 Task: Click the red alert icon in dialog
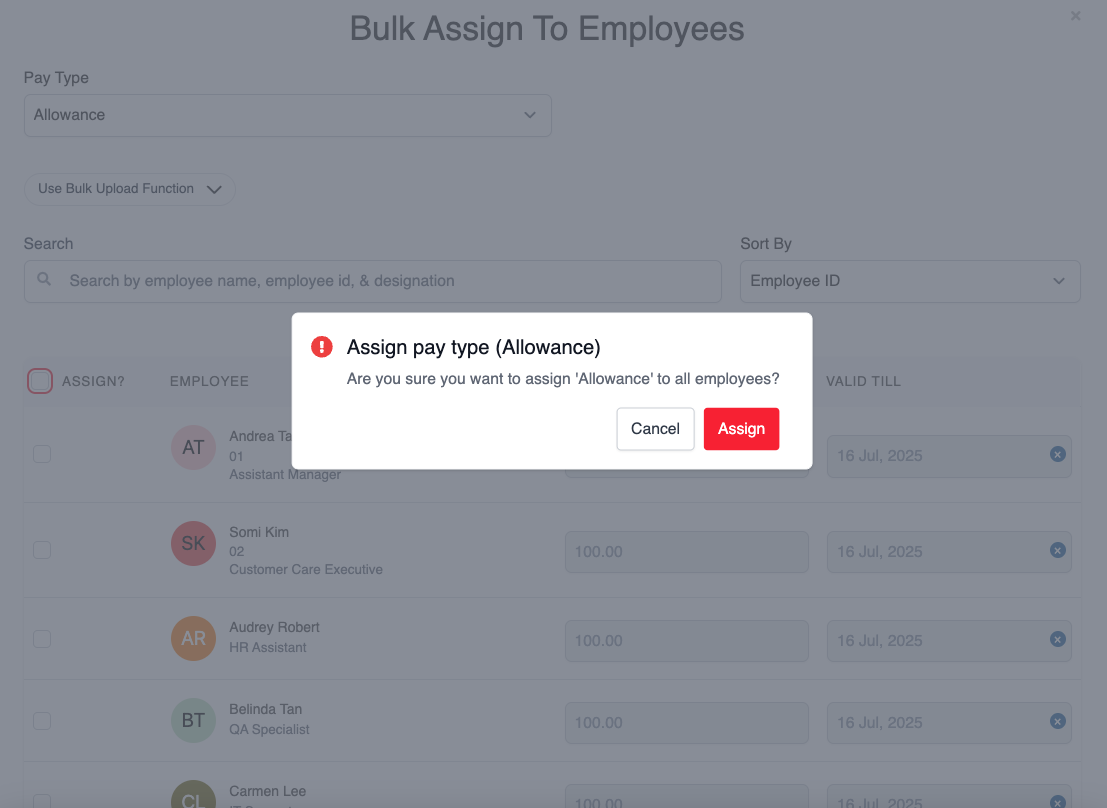pos(322,347)
